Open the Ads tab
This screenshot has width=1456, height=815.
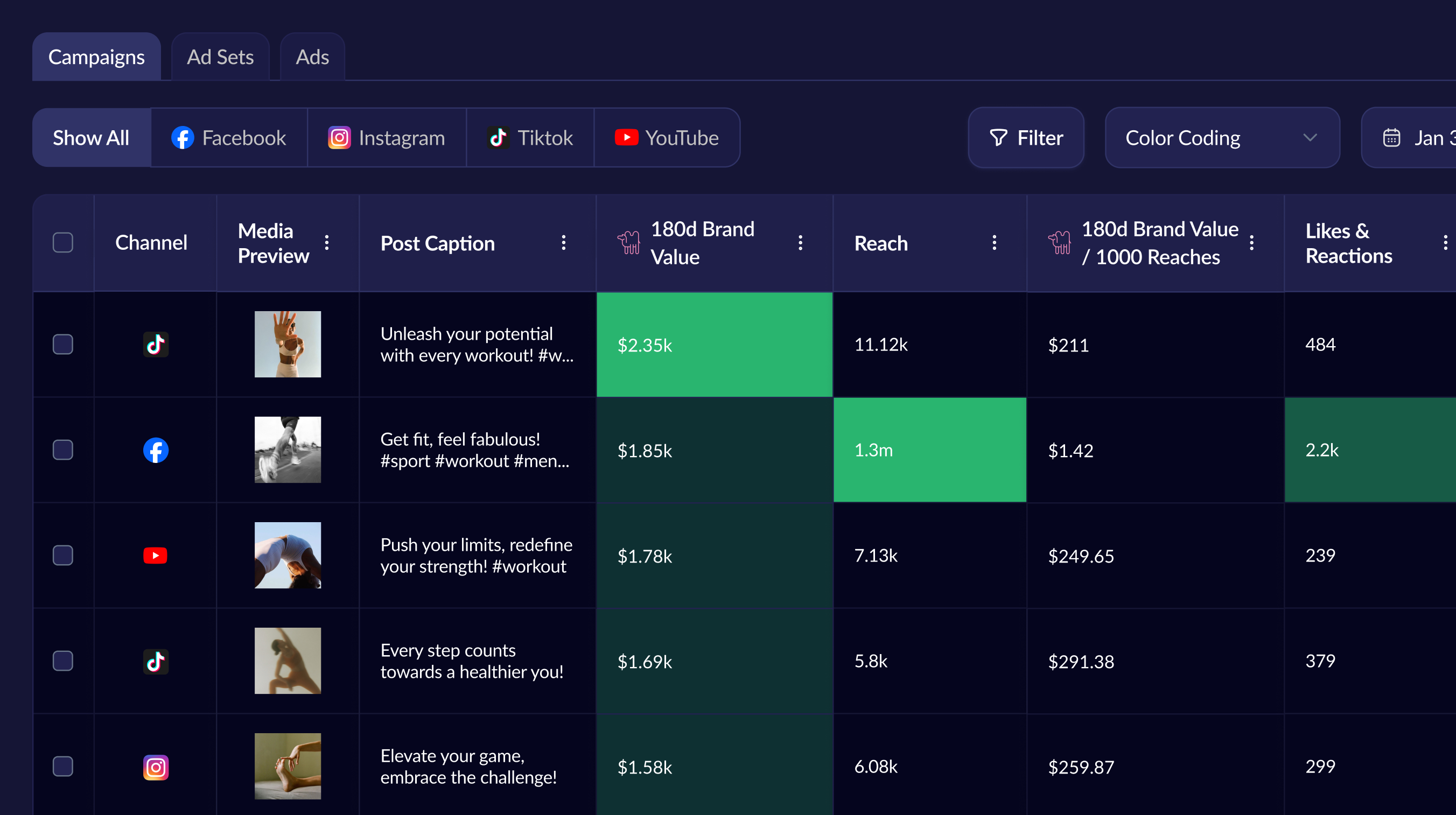coord(312,57)
